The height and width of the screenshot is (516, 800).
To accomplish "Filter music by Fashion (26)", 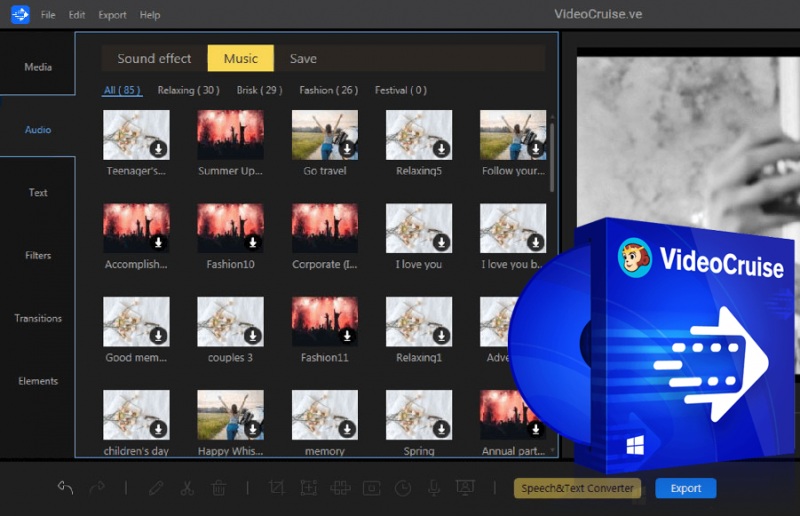I will [x=328, y=90].
